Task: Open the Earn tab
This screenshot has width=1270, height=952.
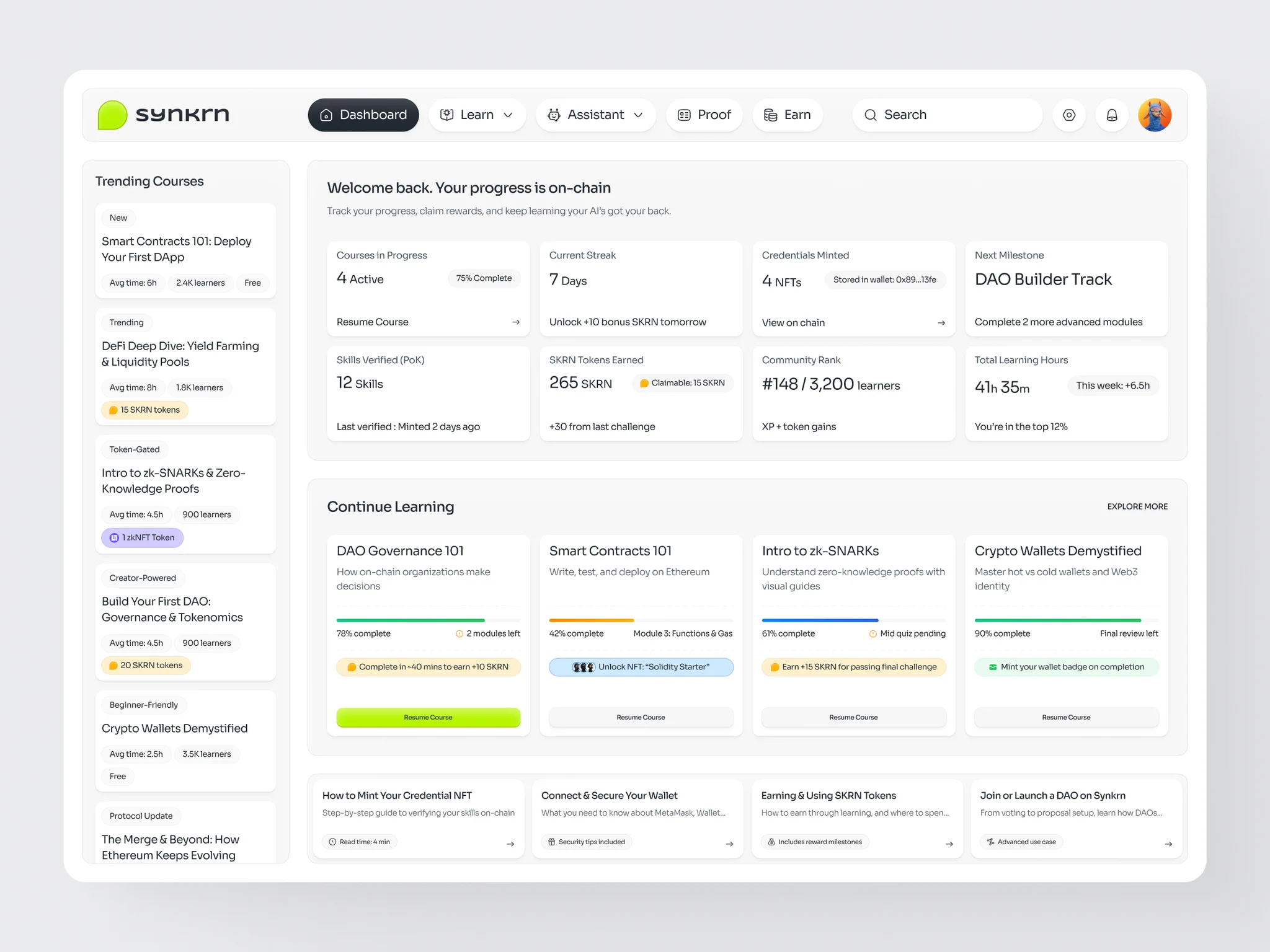Action: [788, 115]
